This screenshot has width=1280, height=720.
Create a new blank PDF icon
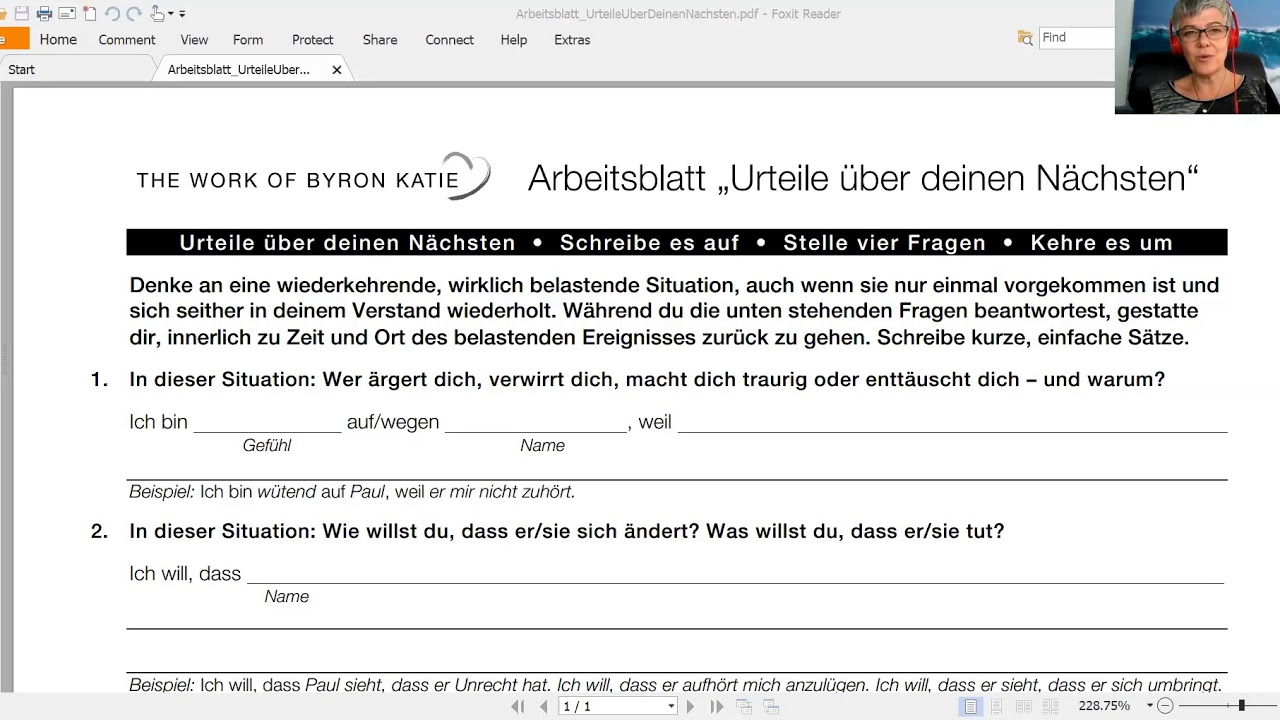click(89, 14)
